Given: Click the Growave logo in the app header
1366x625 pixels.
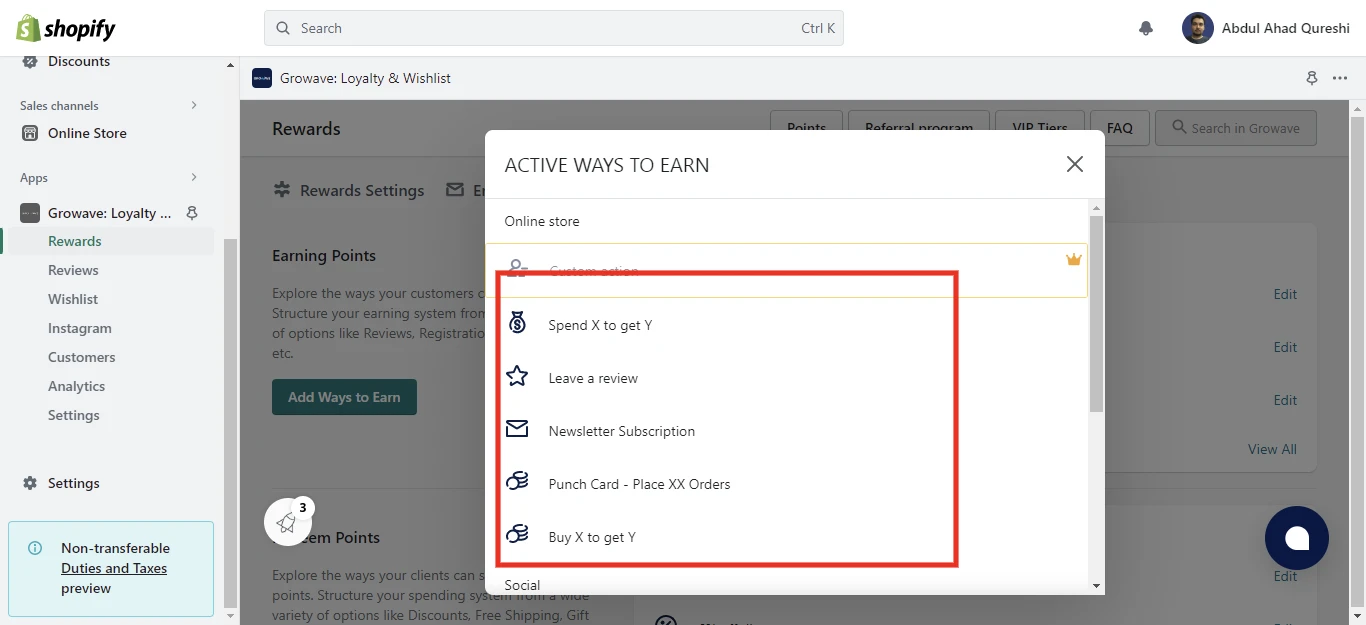Looking at the screenshot, I should tap(262, 78).
